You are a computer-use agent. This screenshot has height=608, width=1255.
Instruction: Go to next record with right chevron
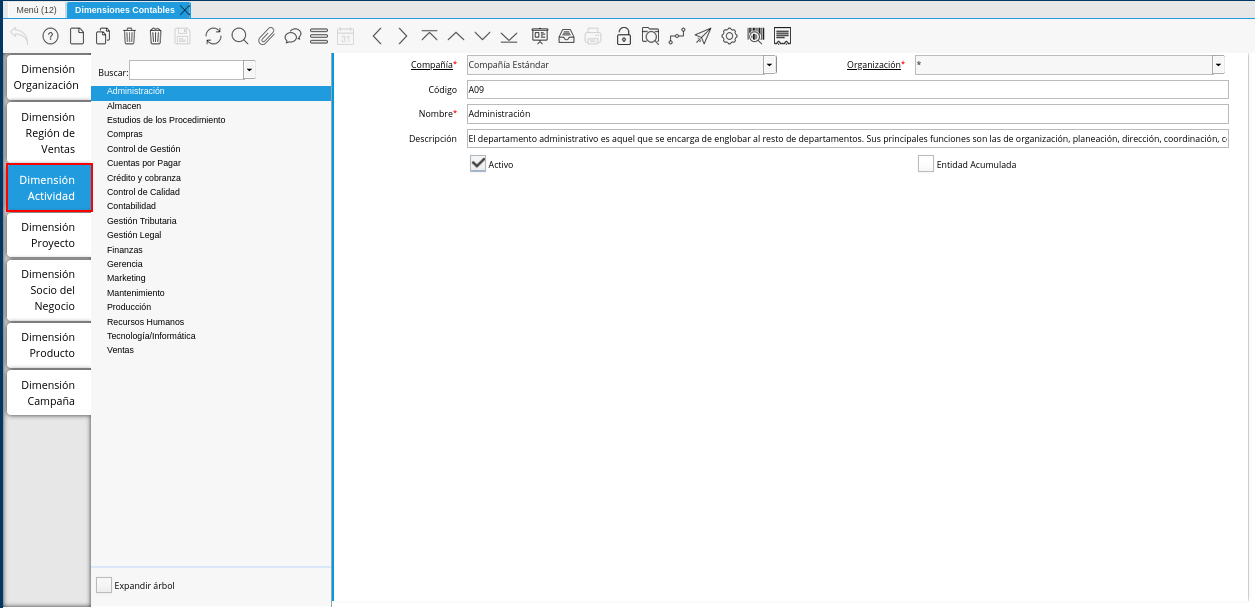[403, 37]
